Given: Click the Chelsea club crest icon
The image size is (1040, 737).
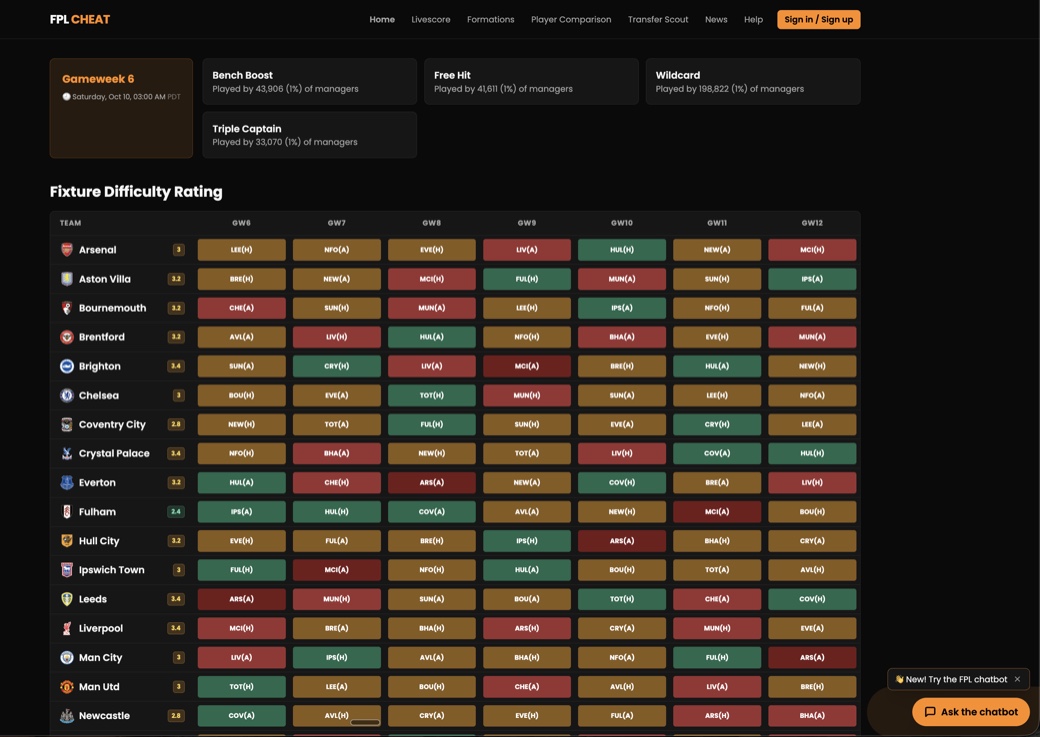Looking at the screenshot, I should click(67, 395).
